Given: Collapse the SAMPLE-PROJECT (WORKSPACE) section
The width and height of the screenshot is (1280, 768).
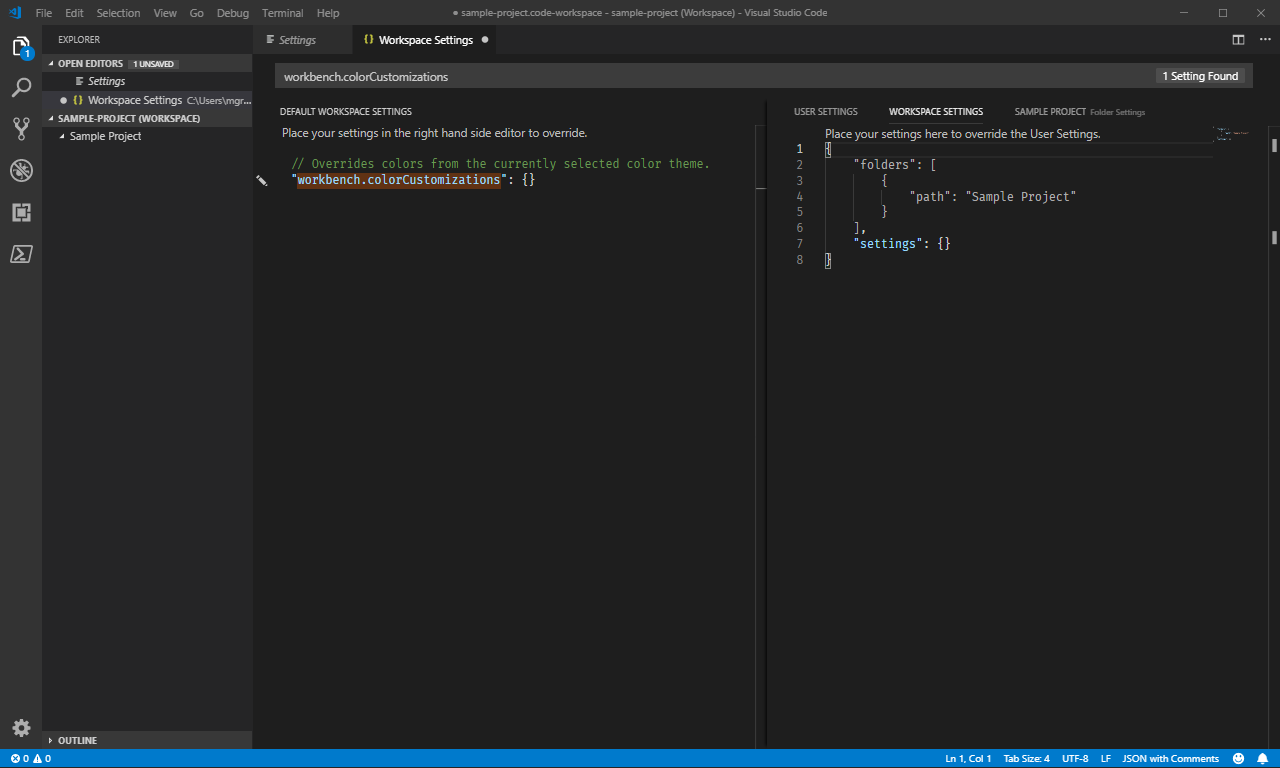Looking at the screenshot, I should pyautogui.click(x=146, y=118).
